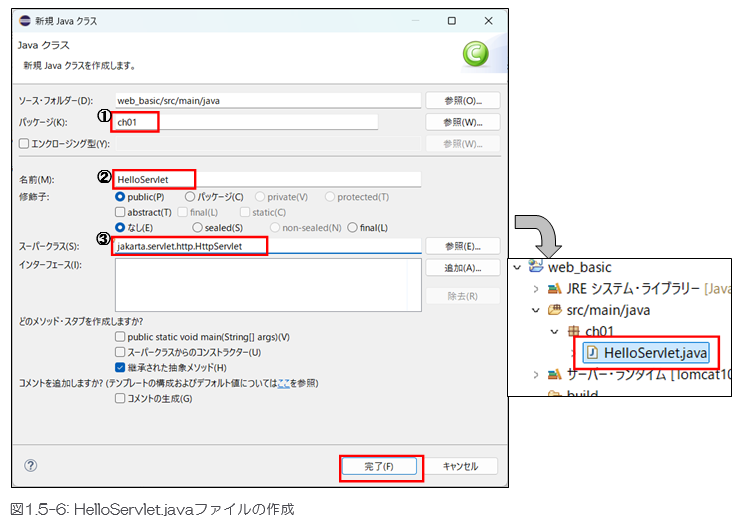Click the キャンセル button
Image resolution: width=736 pixels, height=521 pixels.
point(460,466)
